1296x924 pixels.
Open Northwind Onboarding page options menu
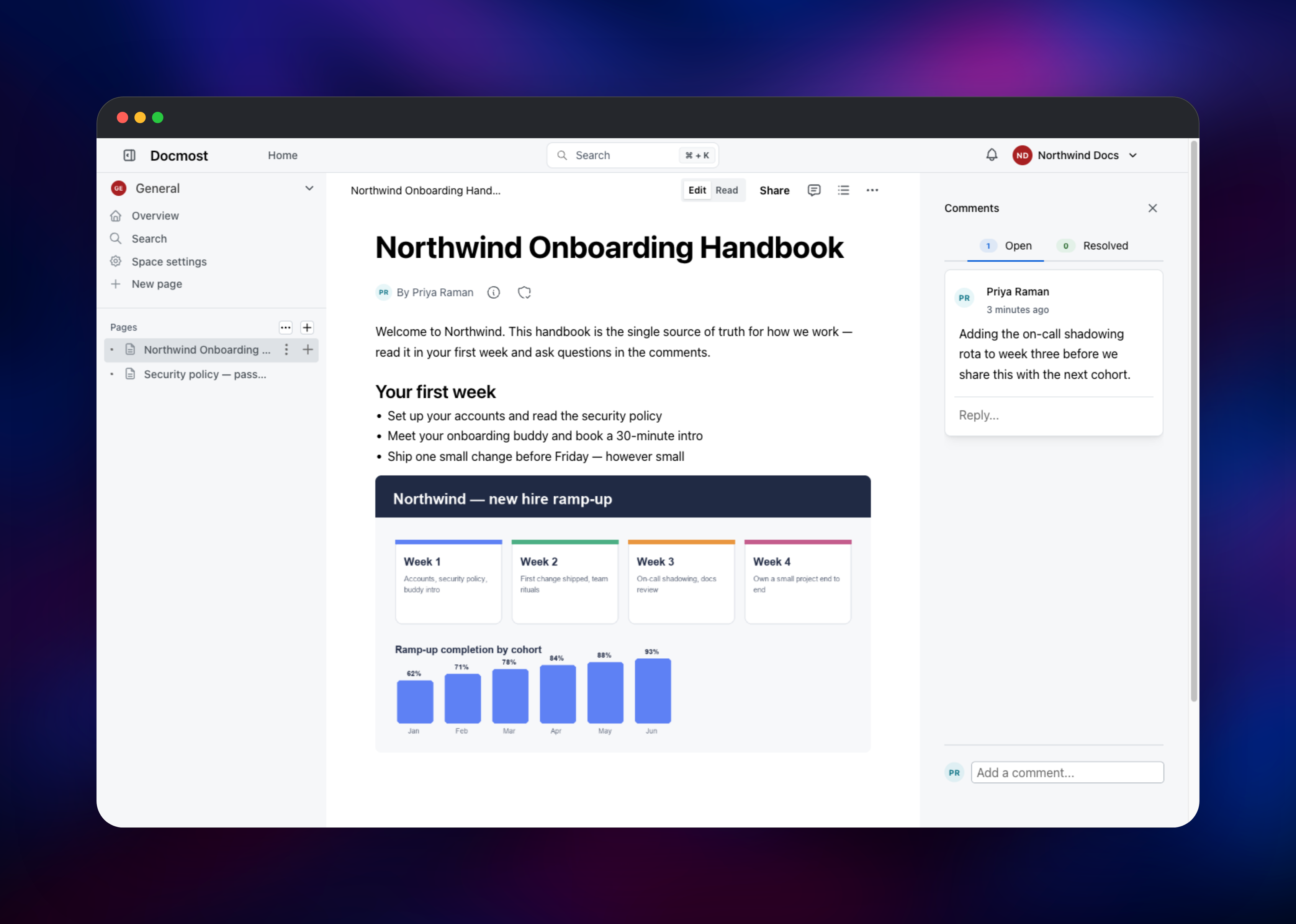[x=286, y=349]
